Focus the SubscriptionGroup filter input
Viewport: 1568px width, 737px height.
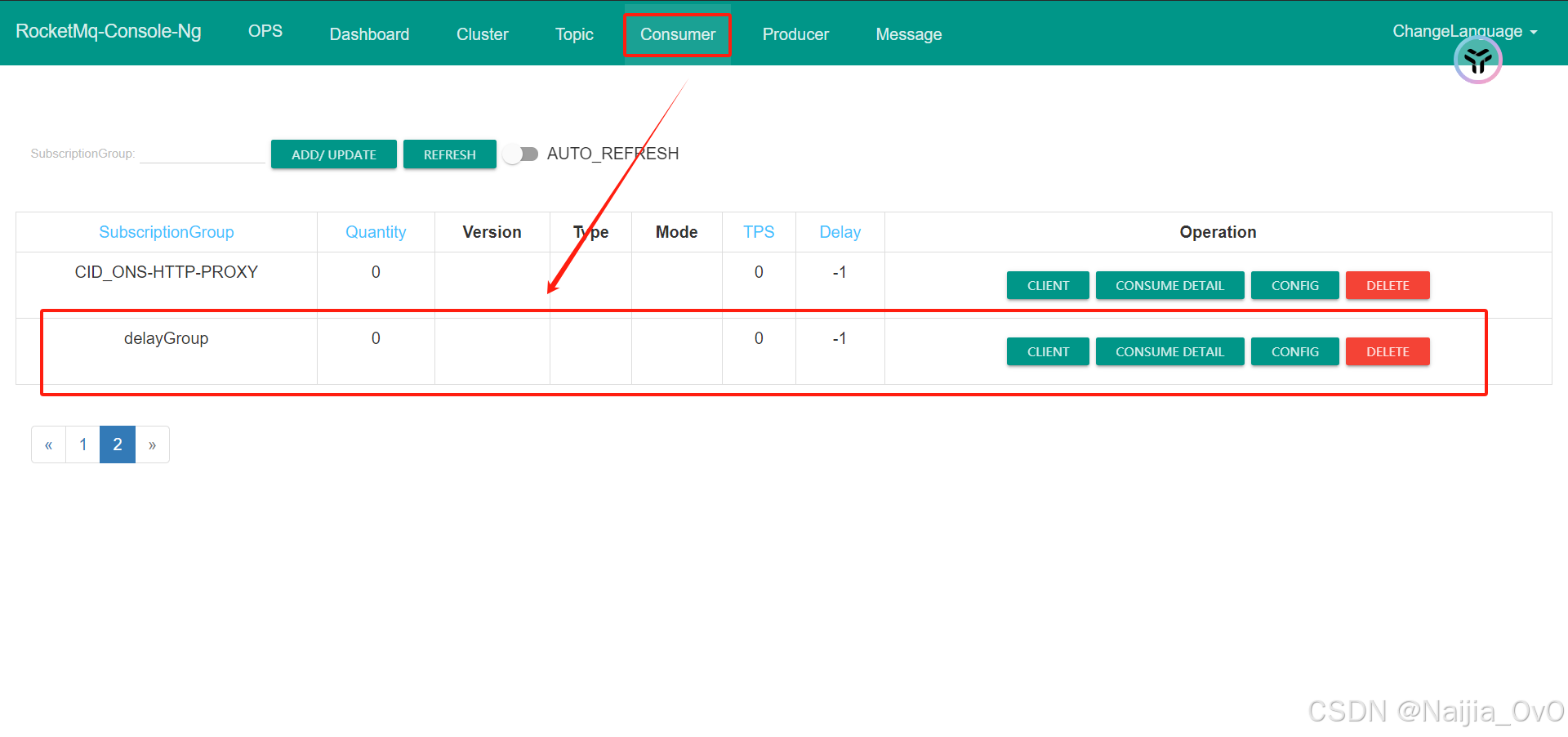point(203,153)
